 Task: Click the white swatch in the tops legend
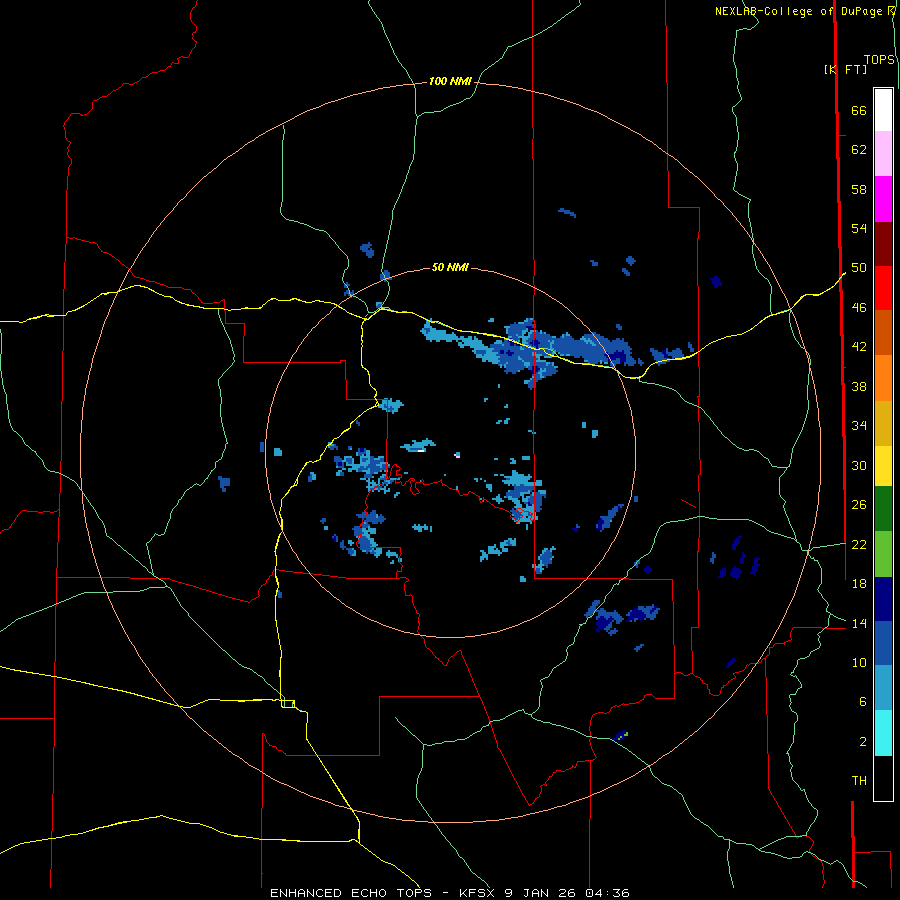tap(883, 110)
